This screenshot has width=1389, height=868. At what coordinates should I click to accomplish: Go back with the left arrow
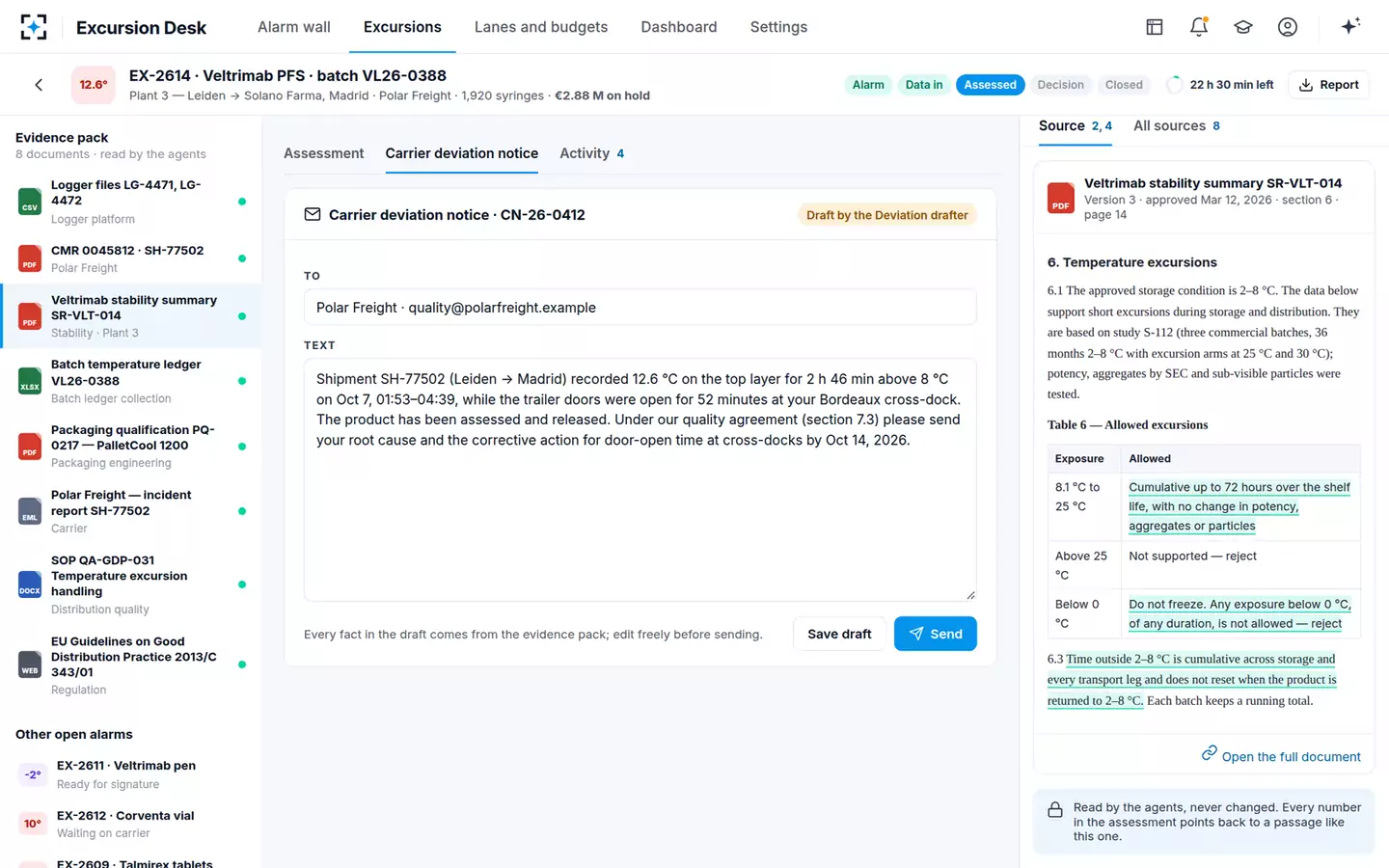point(39,85)
